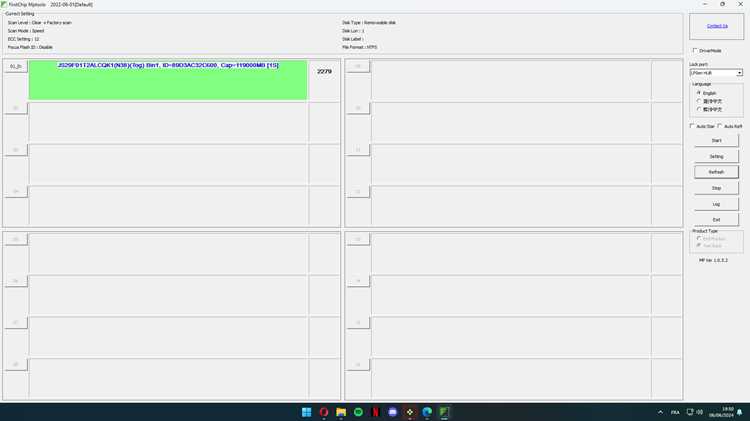Click the Exit button
The width and height of the screenshot is (750, 421).
716,220
